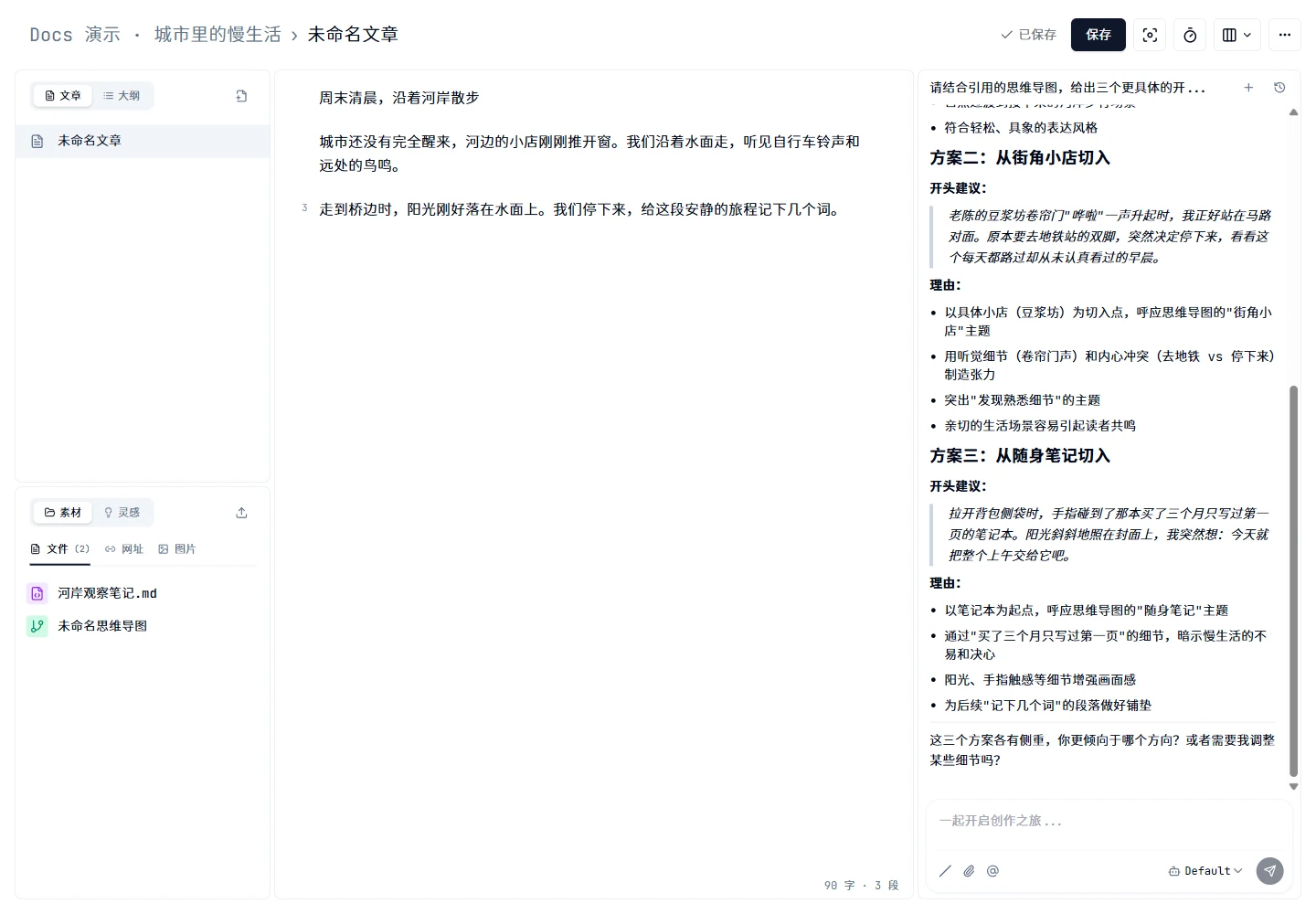Switch to the 文章 tab

point(63,96)
